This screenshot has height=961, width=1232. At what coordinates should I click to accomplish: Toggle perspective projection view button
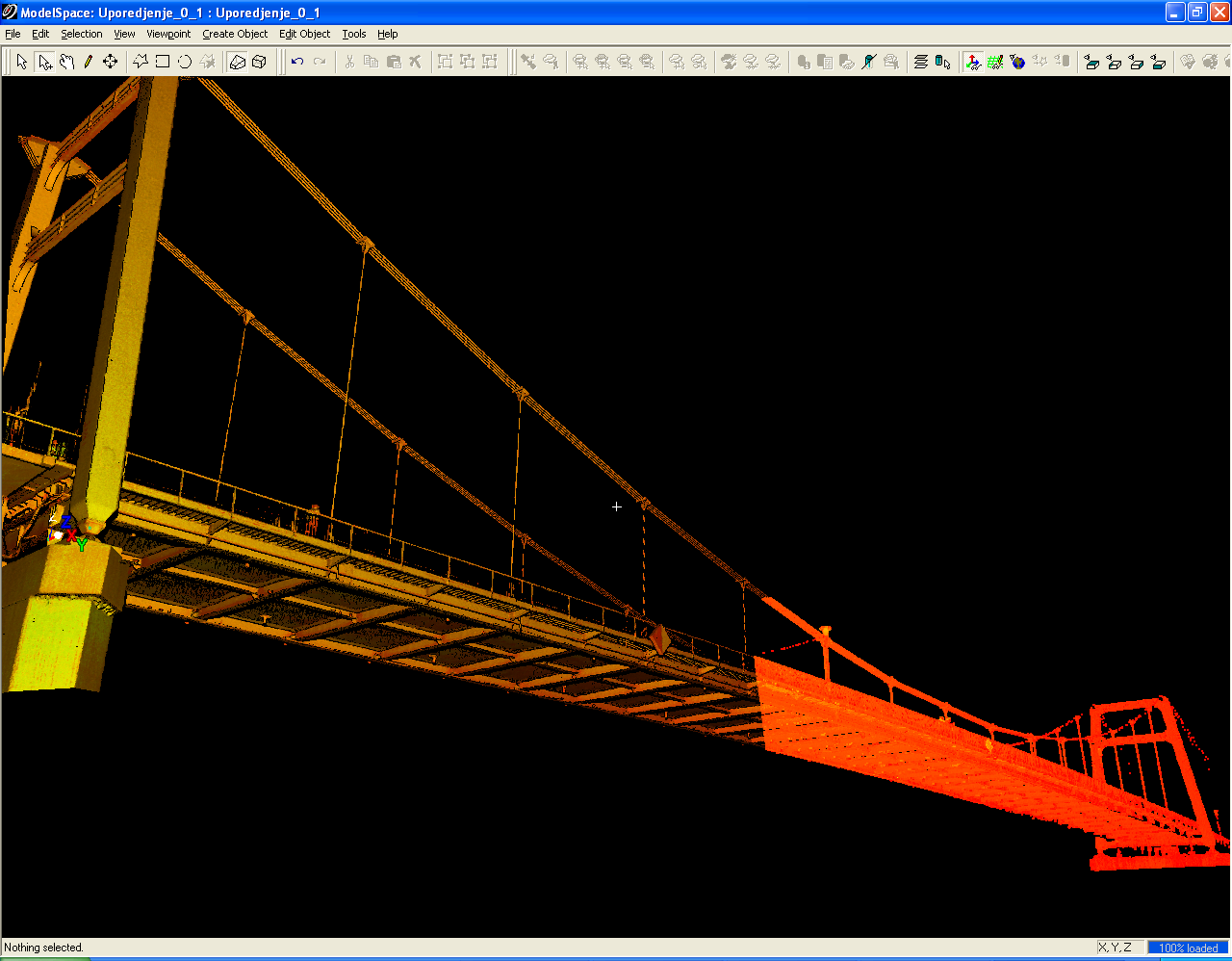coord(238,62)
